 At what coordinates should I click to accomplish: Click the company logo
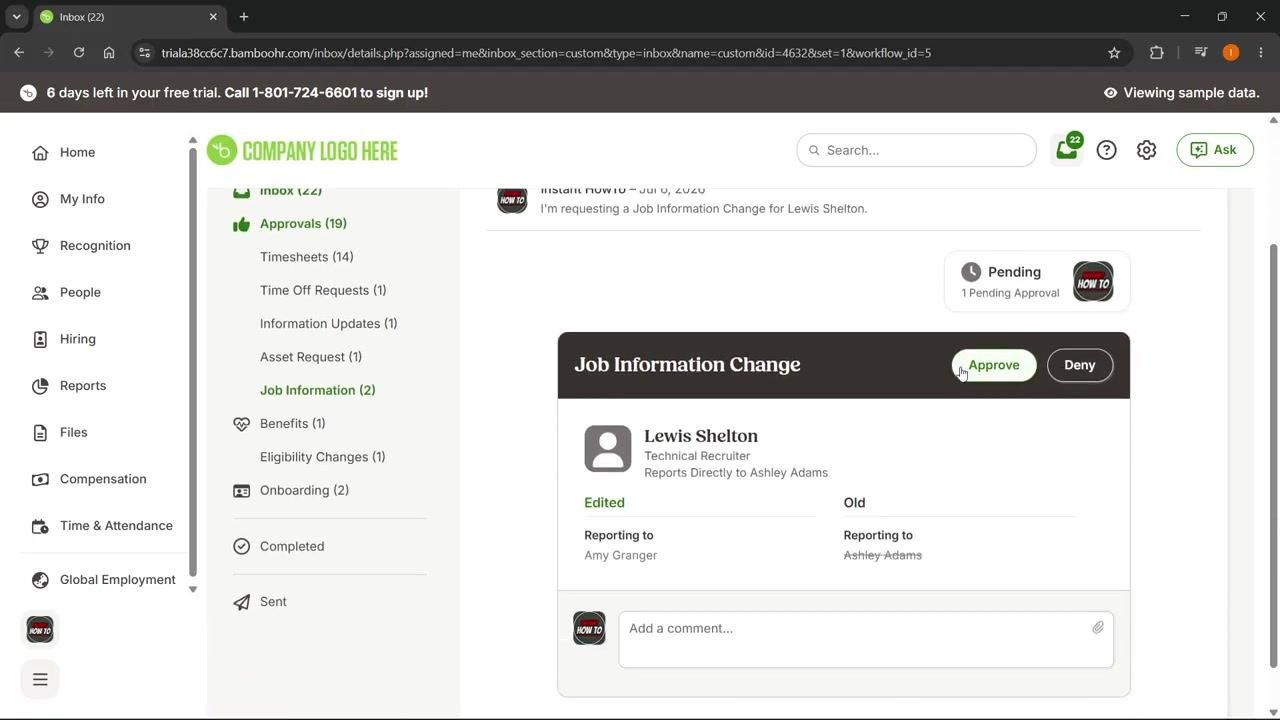pos(302,151)
